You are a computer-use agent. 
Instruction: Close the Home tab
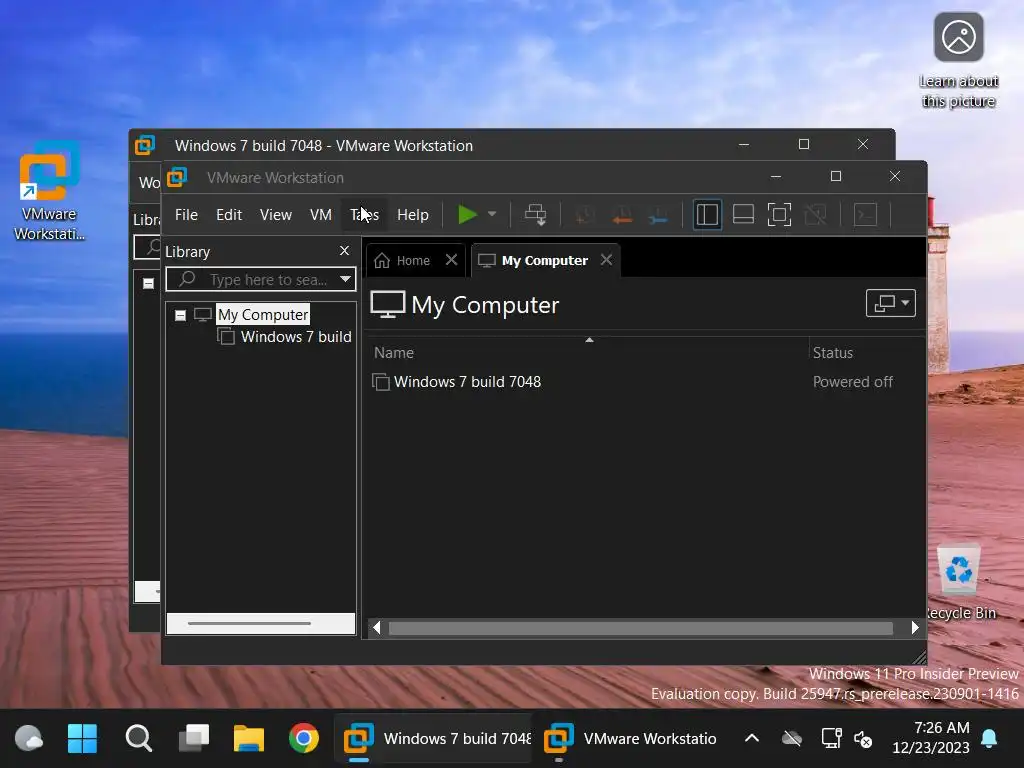coord(451,260)
